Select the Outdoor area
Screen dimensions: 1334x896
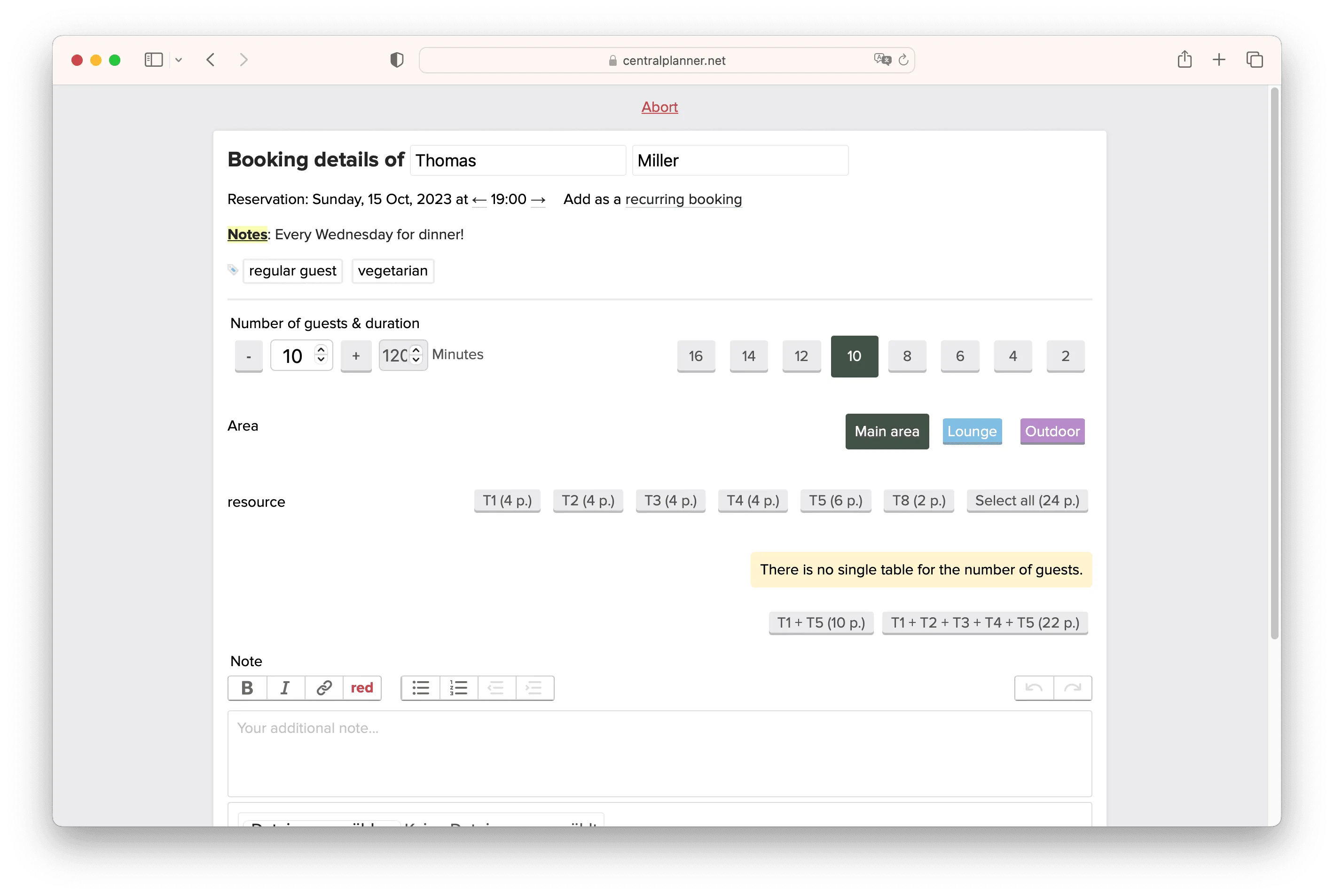(x=1052, y=432)
